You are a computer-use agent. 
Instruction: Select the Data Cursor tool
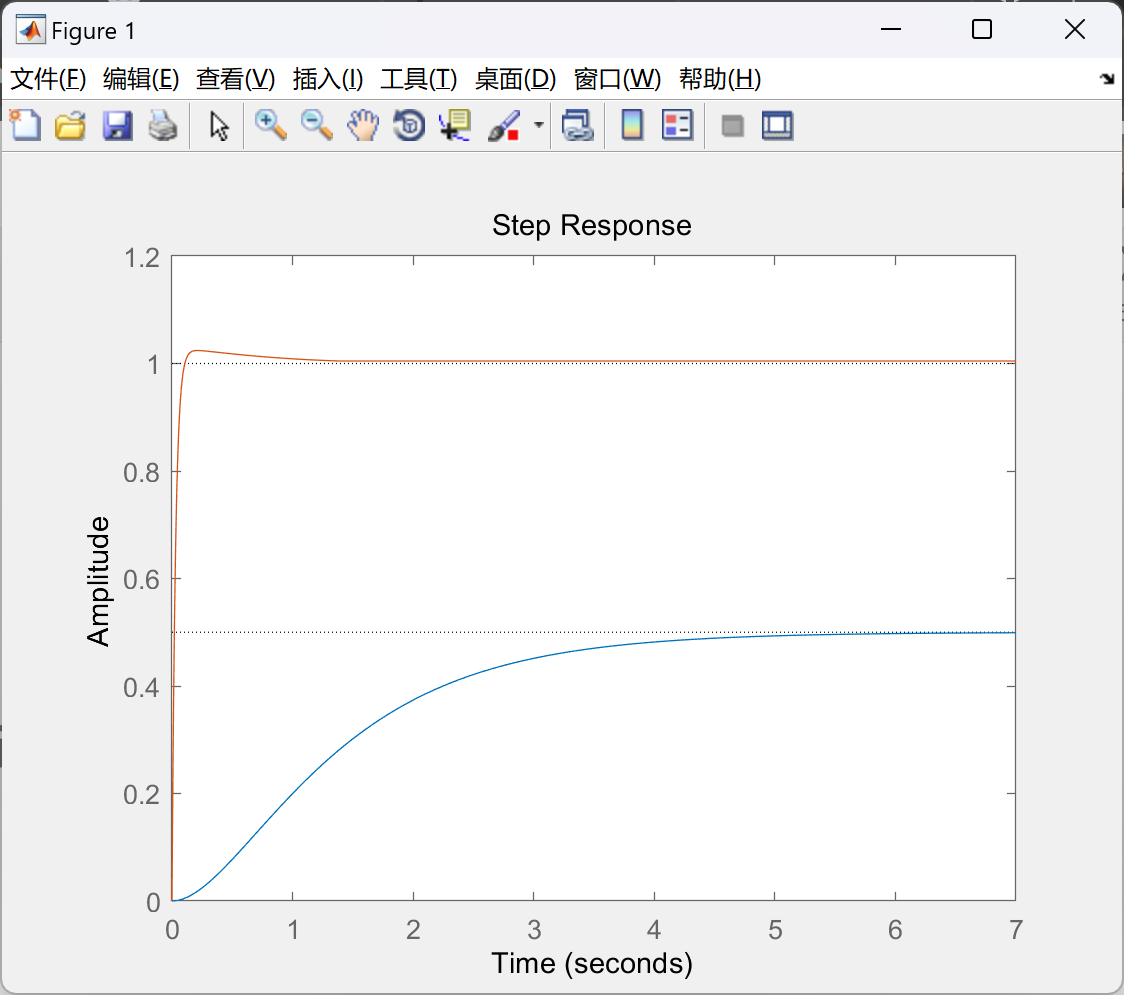click(x=455, y=125)
